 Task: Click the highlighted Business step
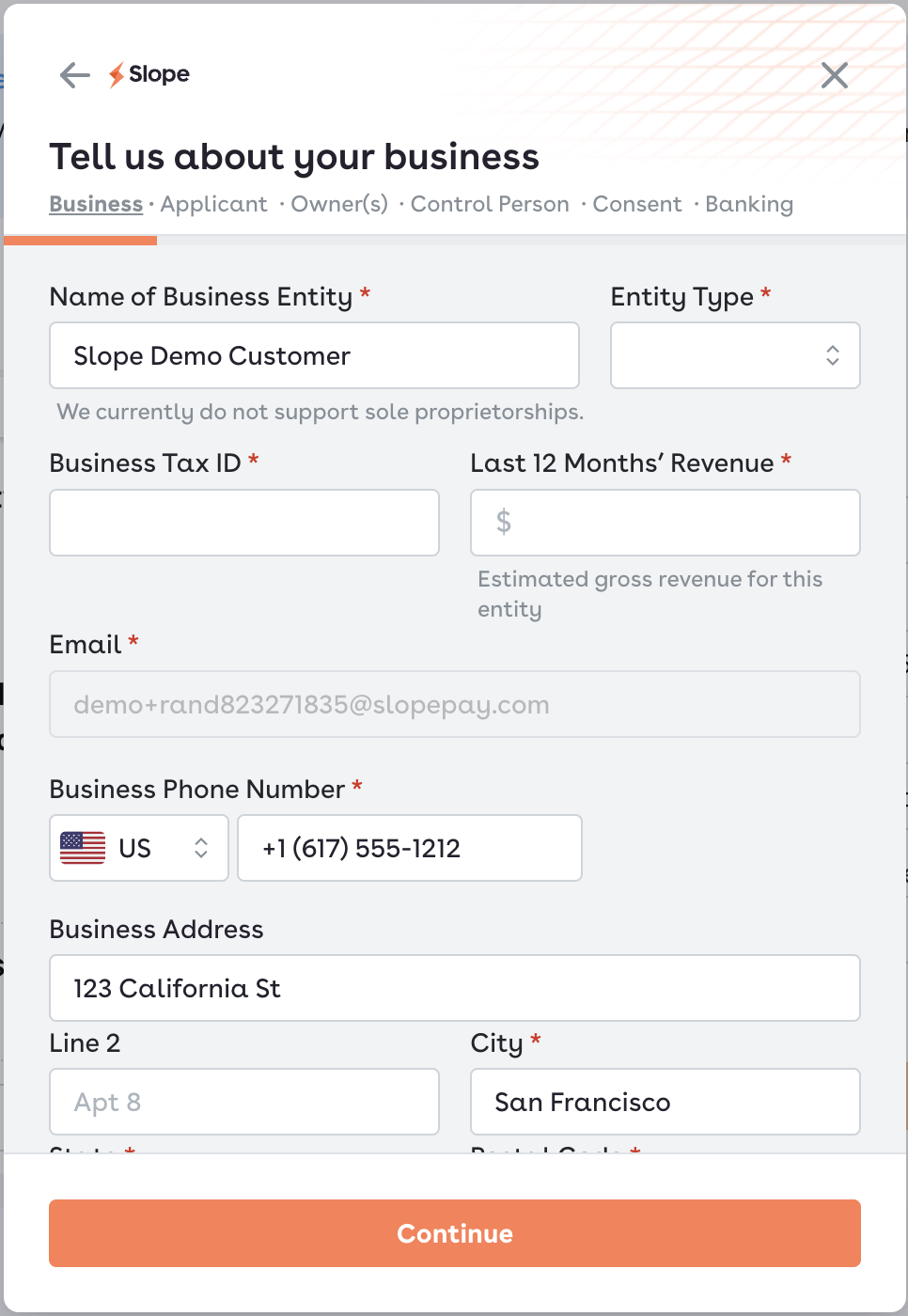pyautogui.click(x=96, y=204)
